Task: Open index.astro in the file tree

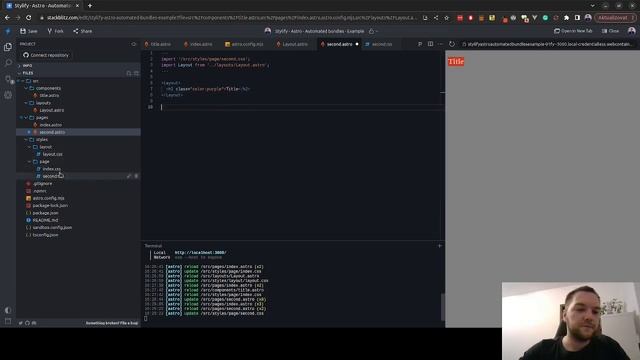Action: 51,125
